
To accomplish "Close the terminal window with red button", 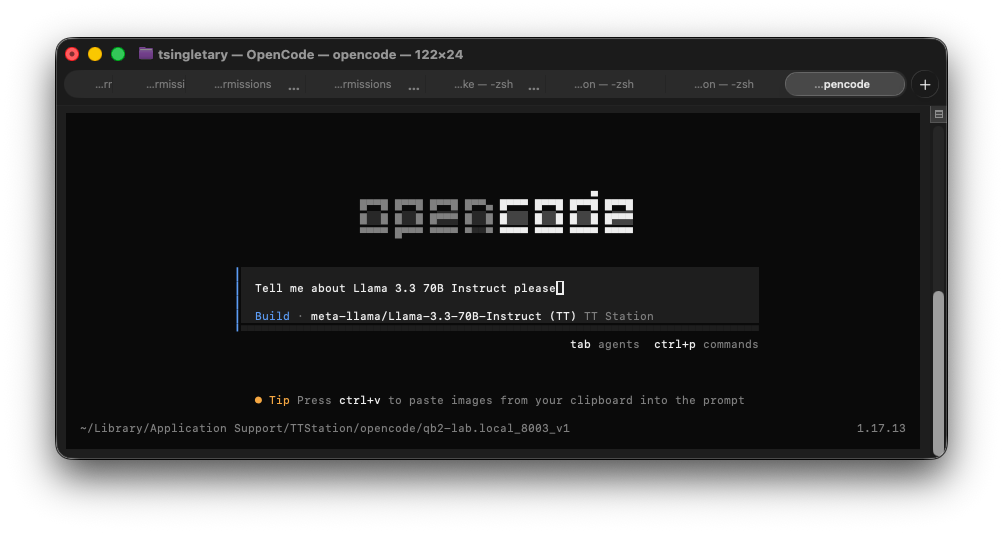I will pyautogui.click(x=72, y=54).
